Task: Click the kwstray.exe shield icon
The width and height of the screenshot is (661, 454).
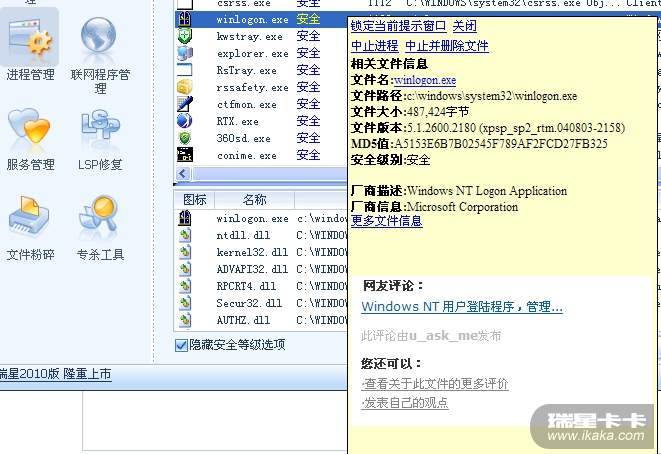Action: (185, 36)
